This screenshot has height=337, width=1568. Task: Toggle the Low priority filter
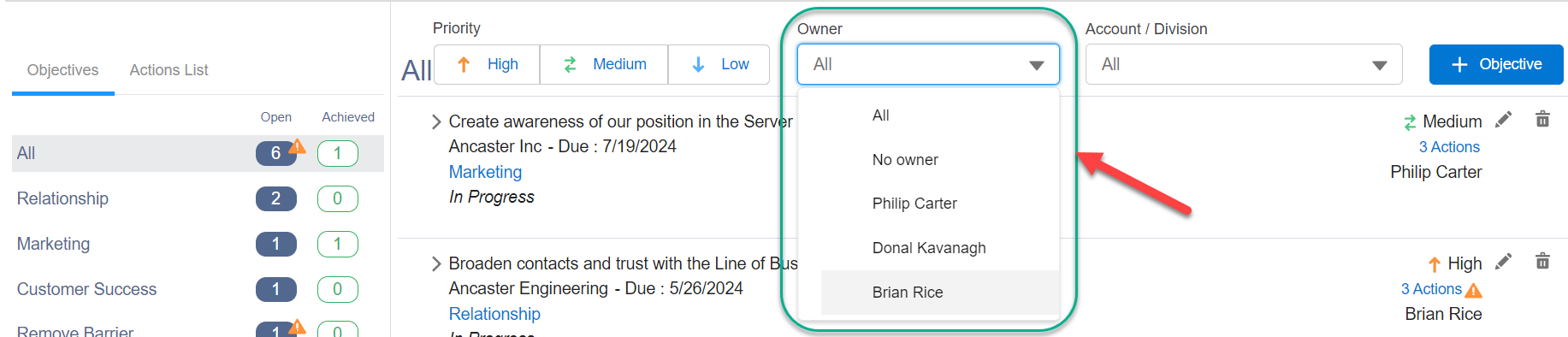coord(719,64)
